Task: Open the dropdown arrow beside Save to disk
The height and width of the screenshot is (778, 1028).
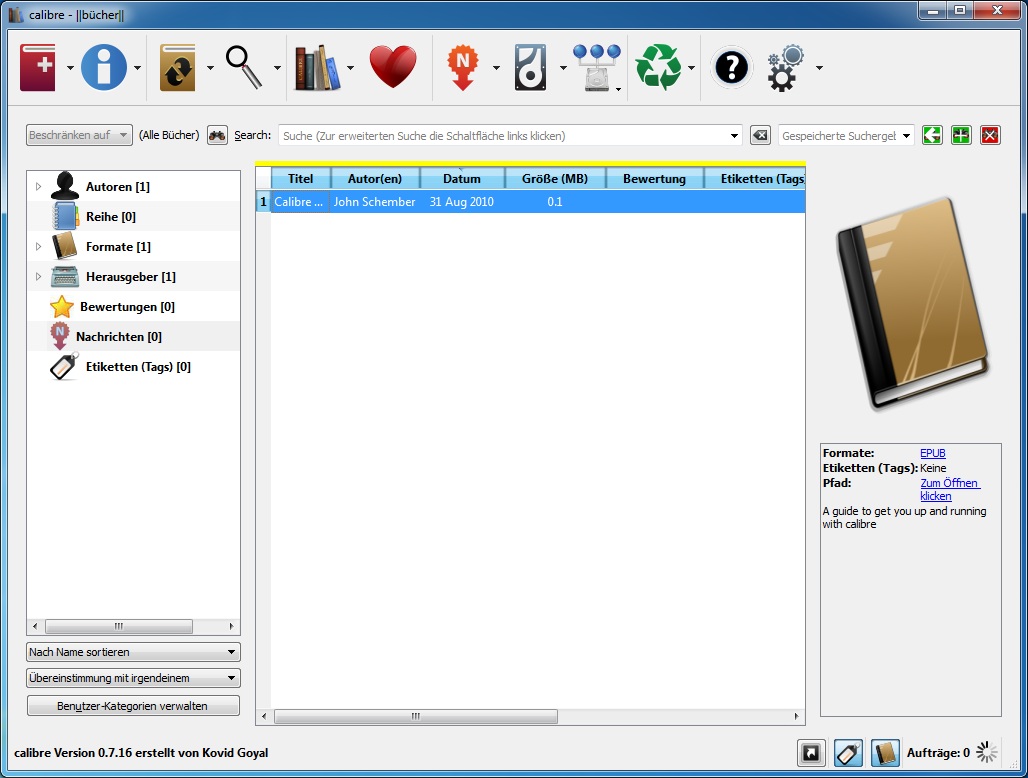Action: click(x=563, y=68)
